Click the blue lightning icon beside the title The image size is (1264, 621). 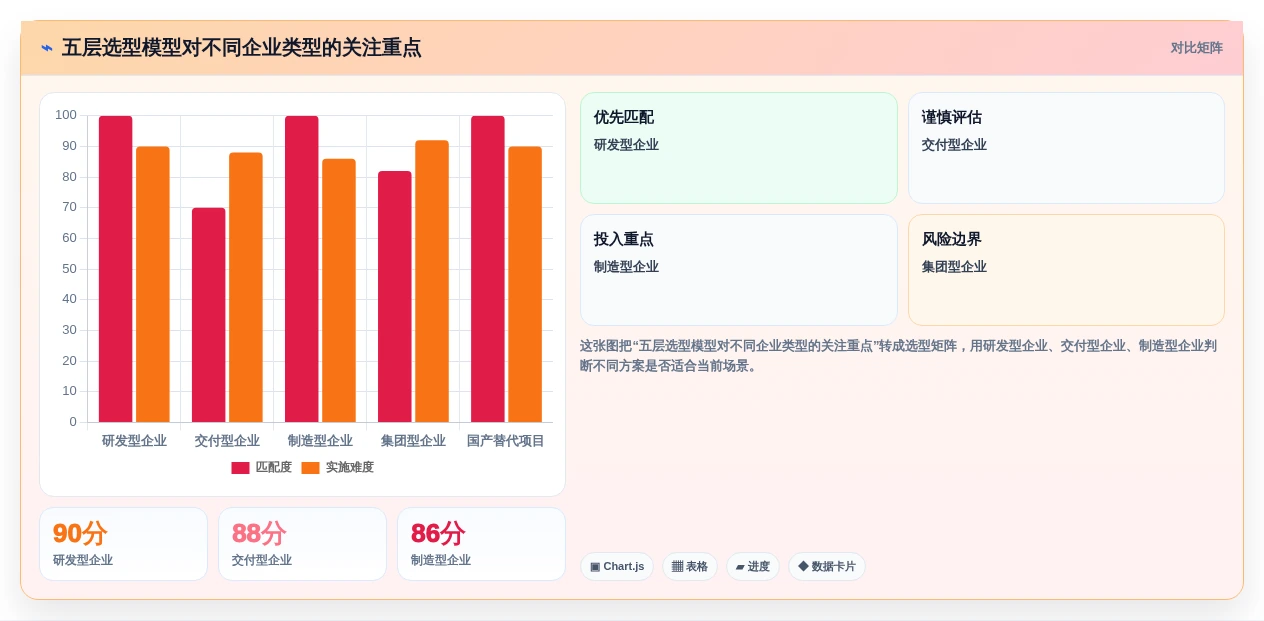[x=47, y=48]
